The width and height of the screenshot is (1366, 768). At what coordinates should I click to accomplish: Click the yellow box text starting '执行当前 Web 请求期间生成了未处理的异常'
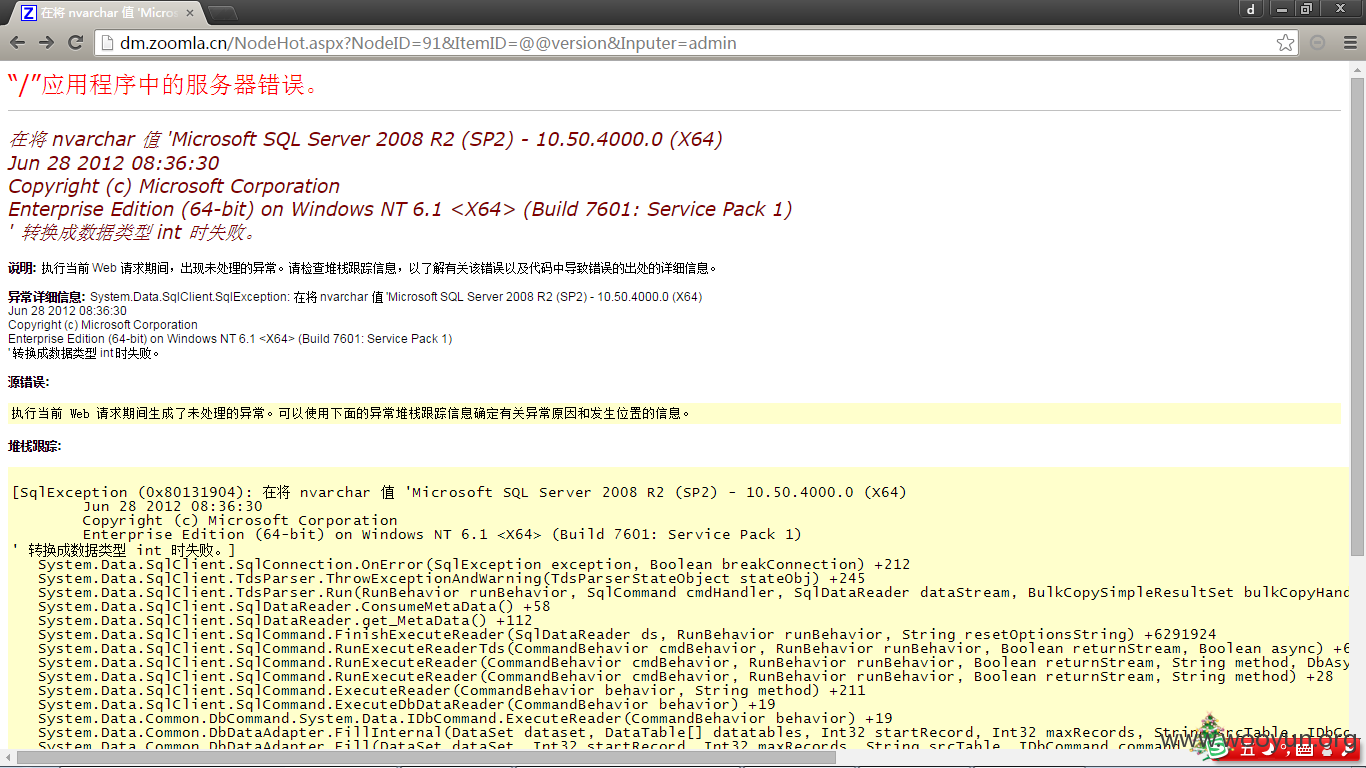point(351,413)
